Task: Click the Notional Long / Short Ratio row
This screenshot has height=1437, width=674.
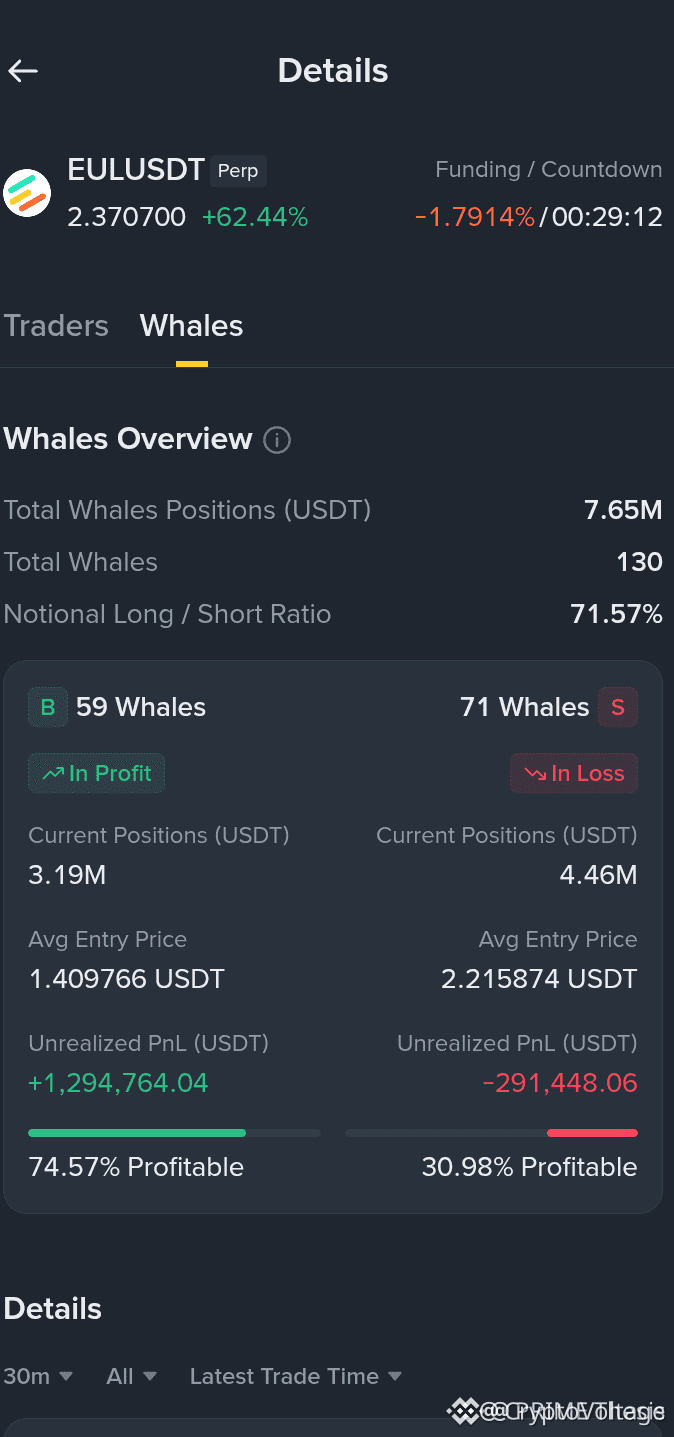Action: pos(333,614)
